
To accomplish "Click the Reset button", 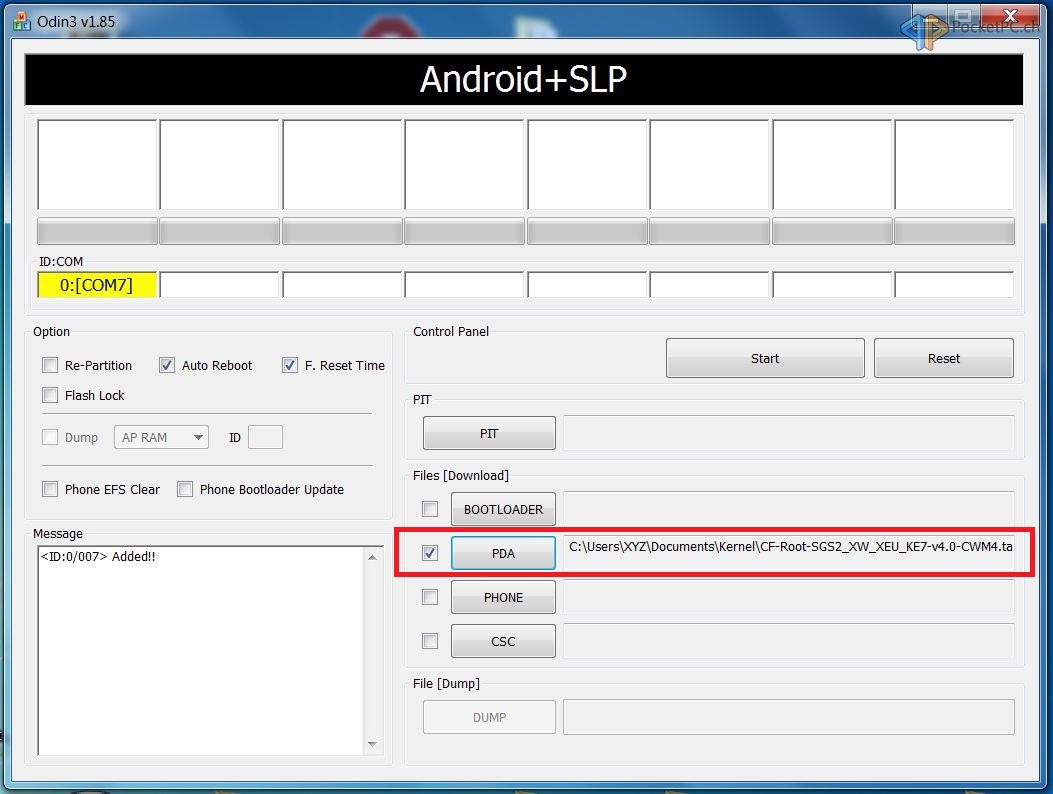I will coord(944,358).
